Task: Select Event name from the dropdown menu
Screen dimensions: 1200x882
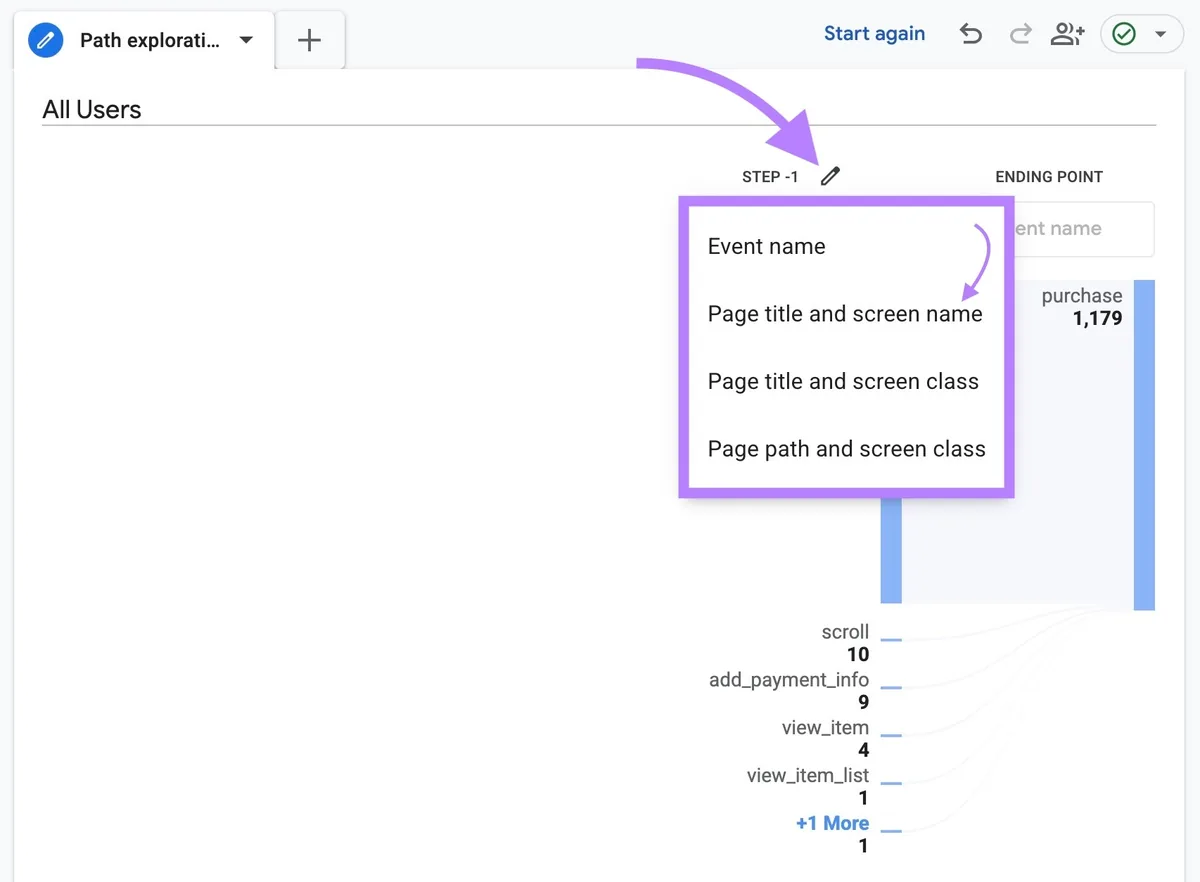Action: pos(766,247)
